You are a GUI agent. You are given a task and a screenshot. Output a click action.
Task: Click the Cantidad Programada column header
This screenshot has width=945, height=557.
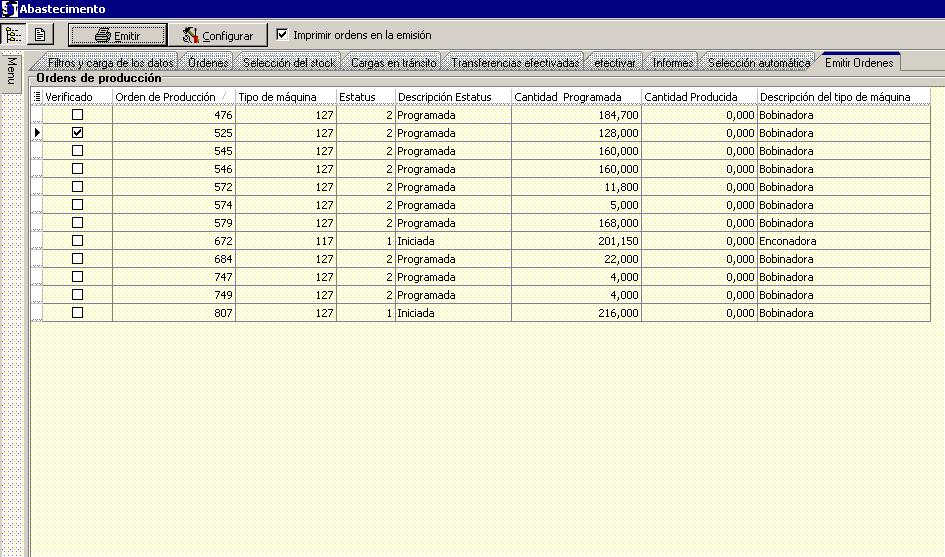tap(575, 97)
